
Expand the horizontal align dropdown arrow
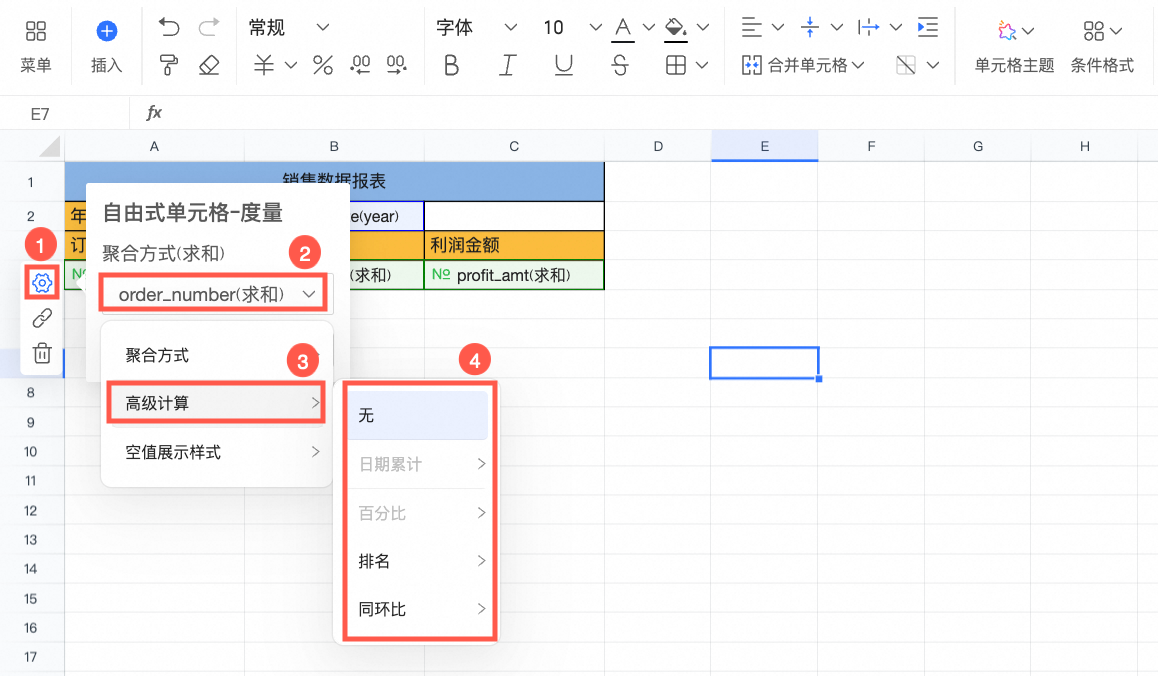click(x=778, y=28)
